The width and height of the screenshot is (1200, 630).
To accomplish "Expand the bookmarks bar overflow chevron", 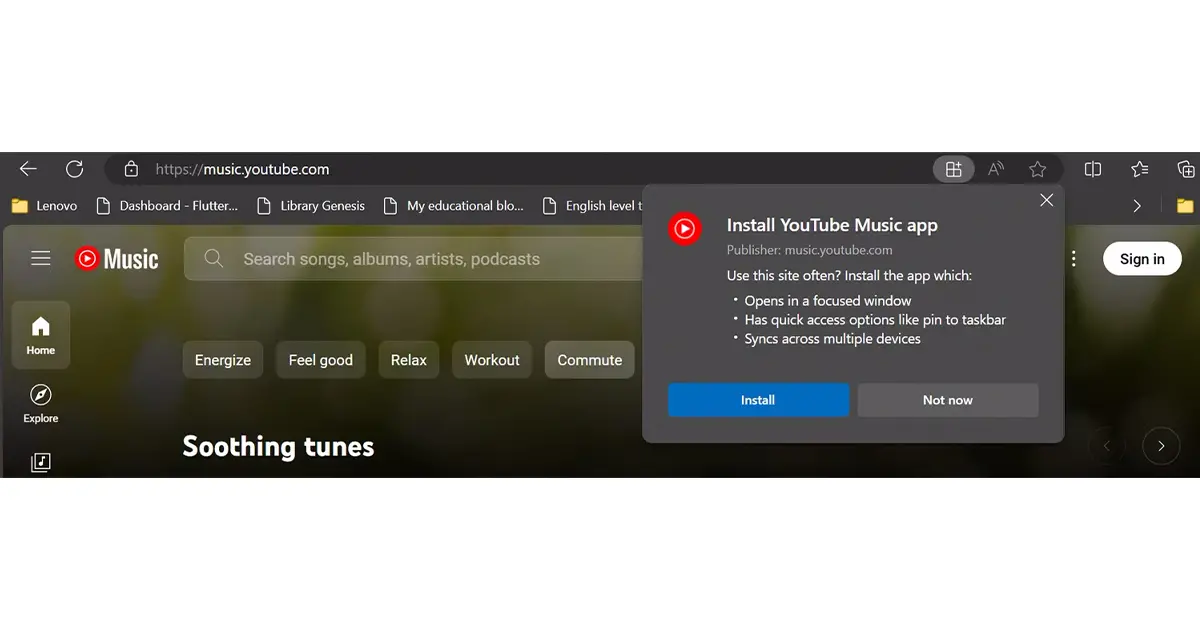I will click(1137, 206).
